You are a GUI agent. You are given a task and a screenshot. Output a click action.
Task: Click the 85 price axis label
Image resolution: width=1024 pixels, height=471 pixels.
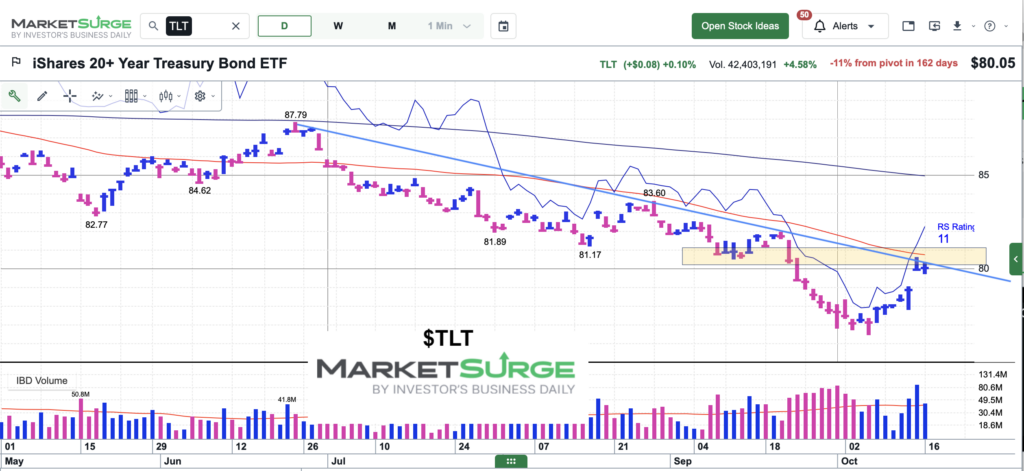[x=984, y=175]
